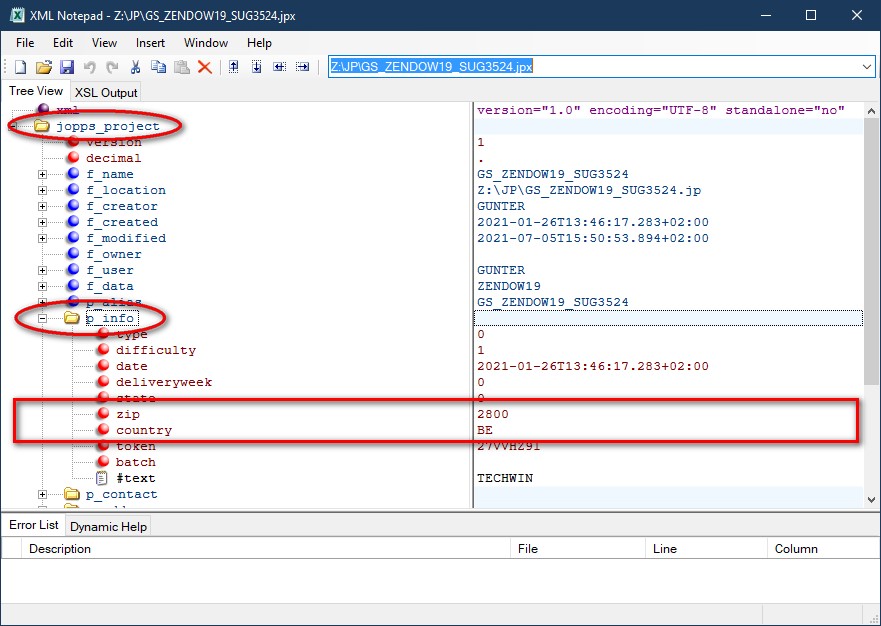Click the XML Notepad app icon in title bar
The image size is (881, 626).
(x=17, y=15)
